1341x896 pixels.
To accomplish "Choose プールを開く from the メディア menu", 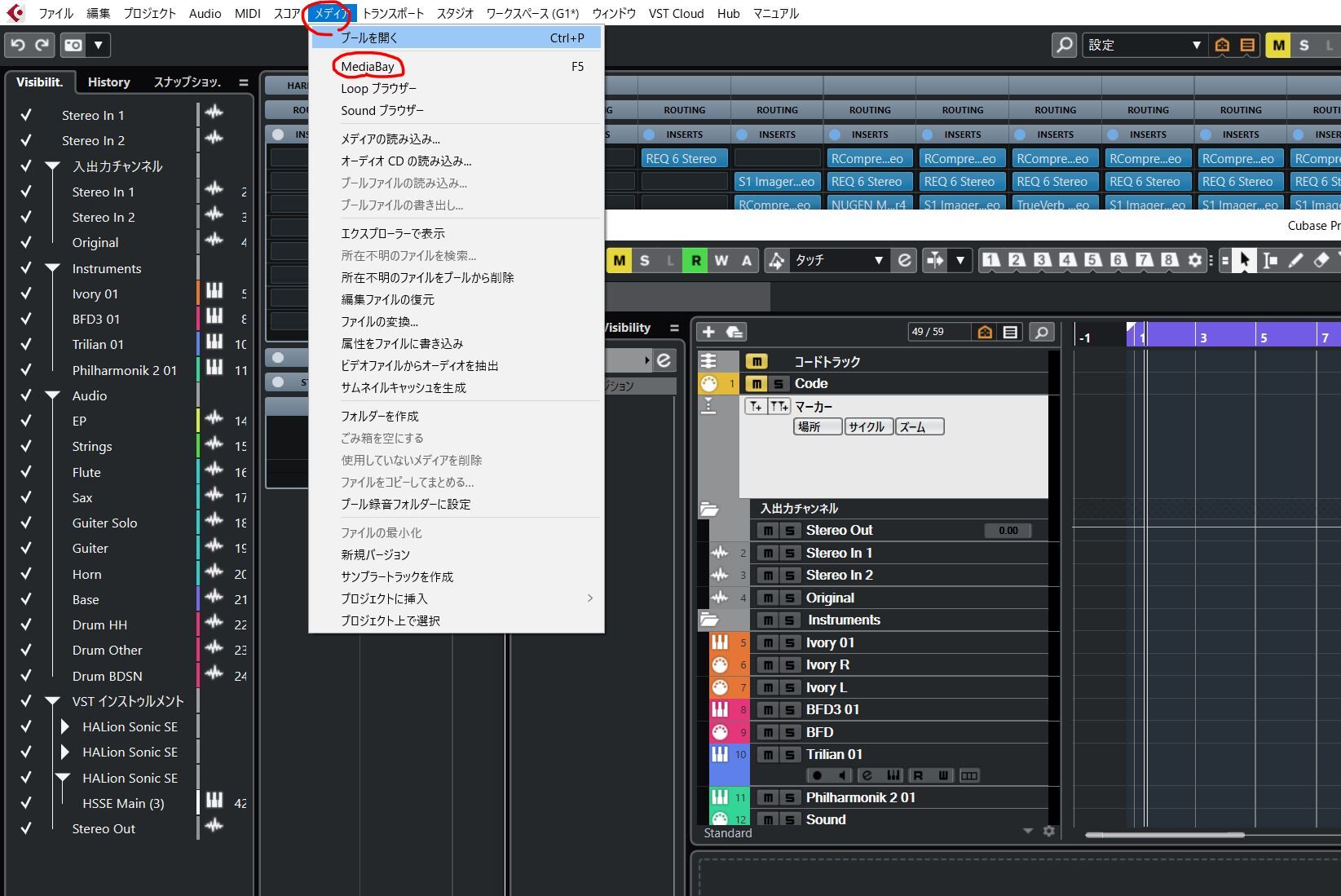I will click(x=457, y=38).
